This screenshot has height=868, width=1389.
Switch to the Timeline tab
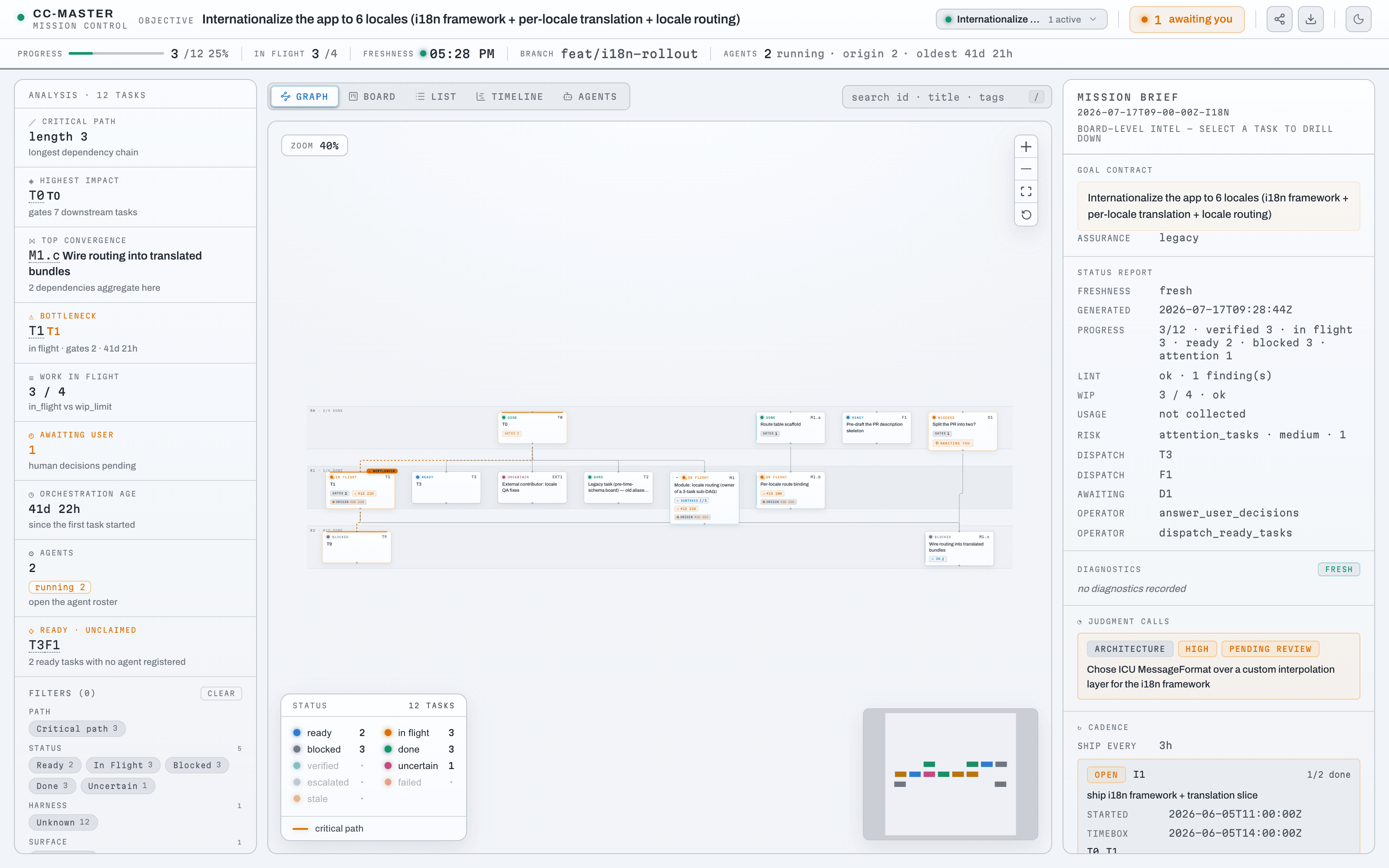pos(509,96)
